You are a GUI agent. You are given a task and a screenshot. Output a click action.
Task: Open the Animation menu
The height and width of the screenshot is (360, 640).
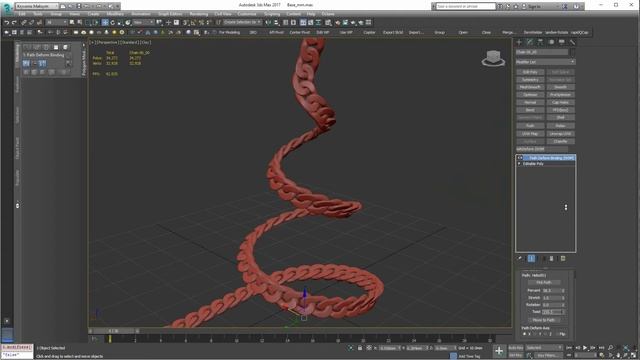pyautogui.click(x=141, y=14)
